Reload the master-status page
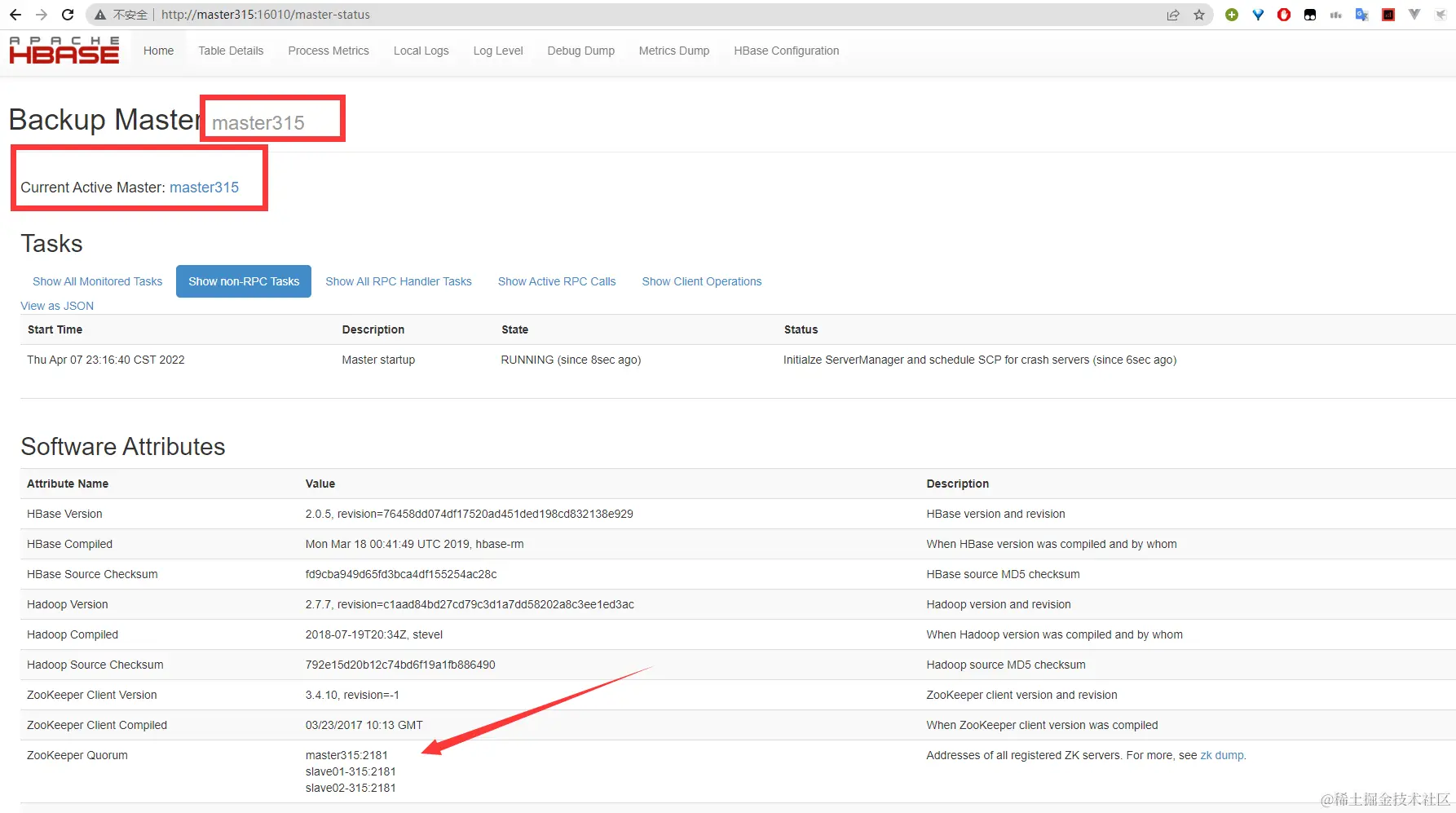Image resolution: width=1456 pixels, height=813 pixels. click(68, 15)
